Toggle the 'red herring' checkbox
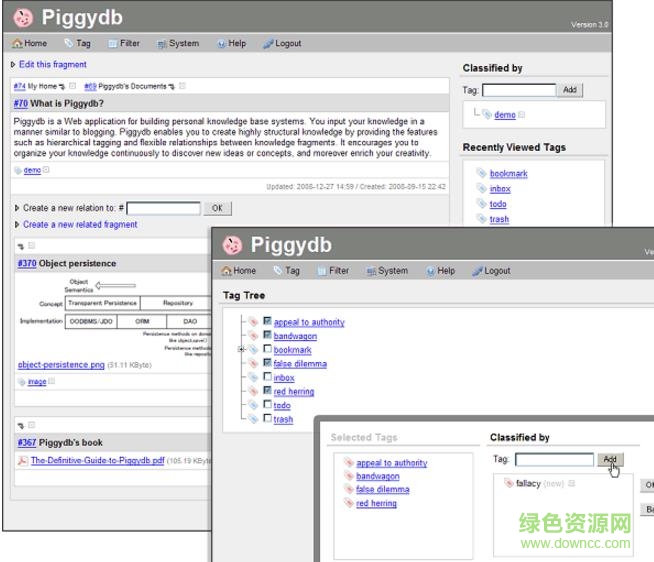The width and height of the screenshot is (654, 562). pyautogui.click(x=267, y=390)
